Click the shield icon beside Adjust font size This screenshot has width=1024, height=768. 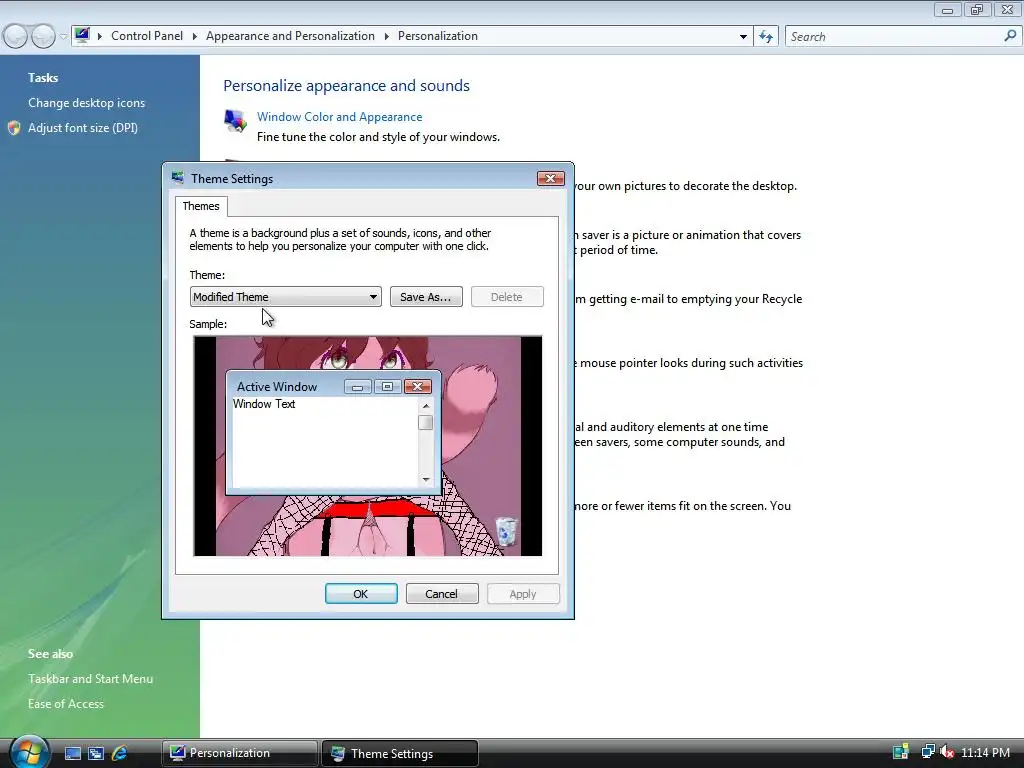[x=14, y=128]
